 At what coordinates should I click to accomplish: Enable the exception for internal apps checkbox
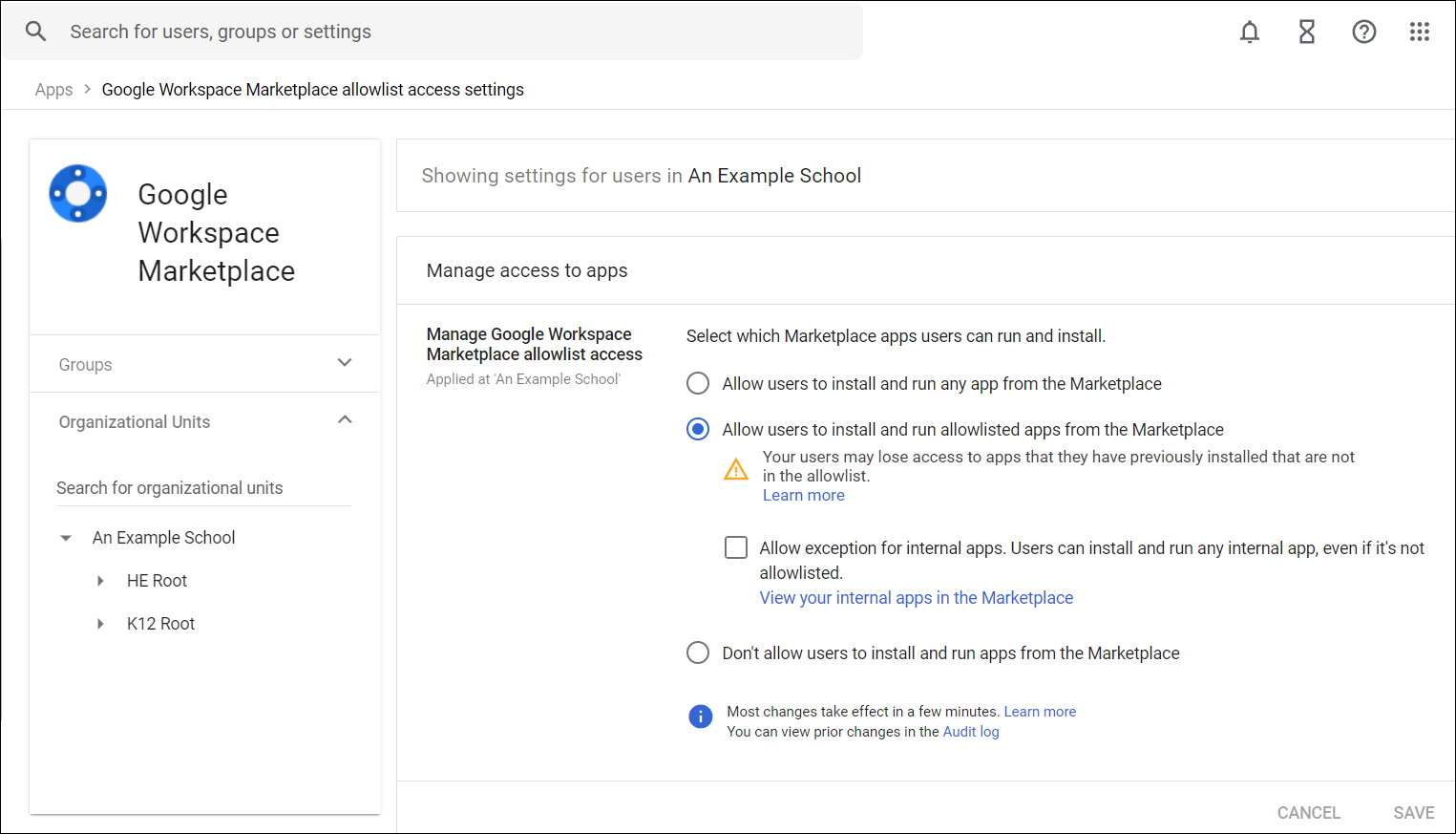click(736, 547)
